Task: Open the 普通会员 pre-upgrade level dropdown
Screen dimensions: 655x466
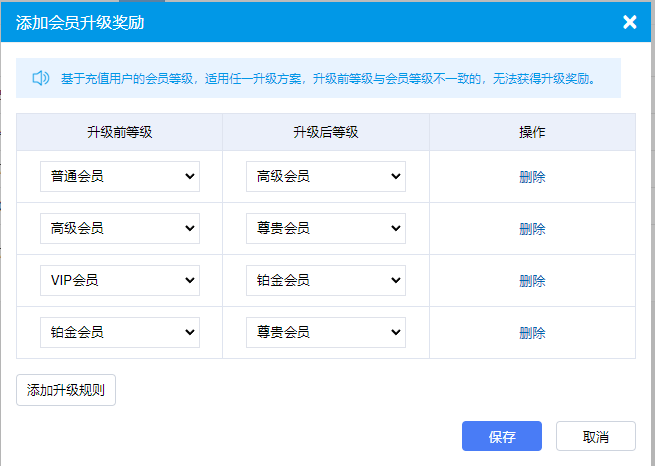Action: (120, 177)
